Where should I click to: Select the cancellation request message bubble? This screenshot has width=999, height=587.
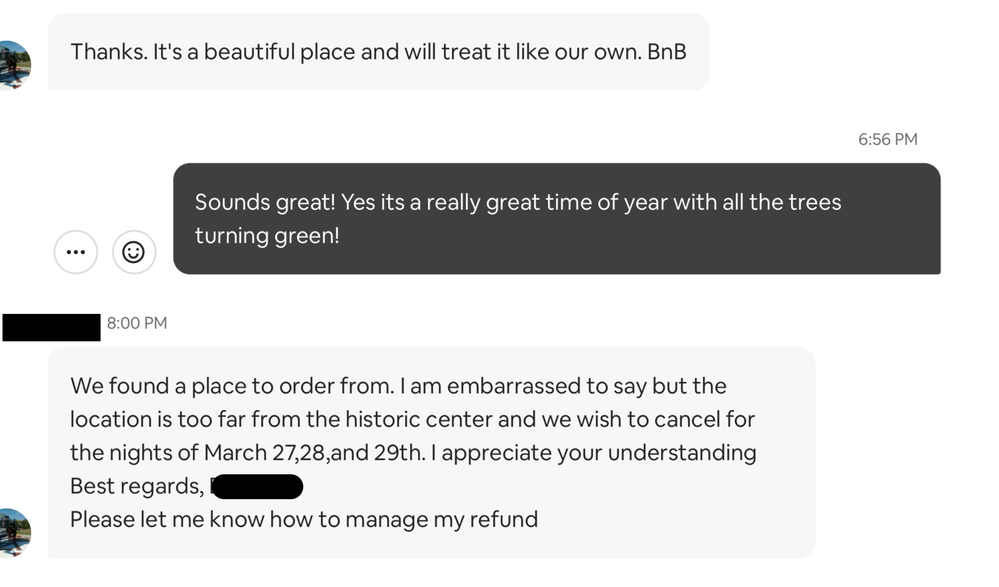431,452
